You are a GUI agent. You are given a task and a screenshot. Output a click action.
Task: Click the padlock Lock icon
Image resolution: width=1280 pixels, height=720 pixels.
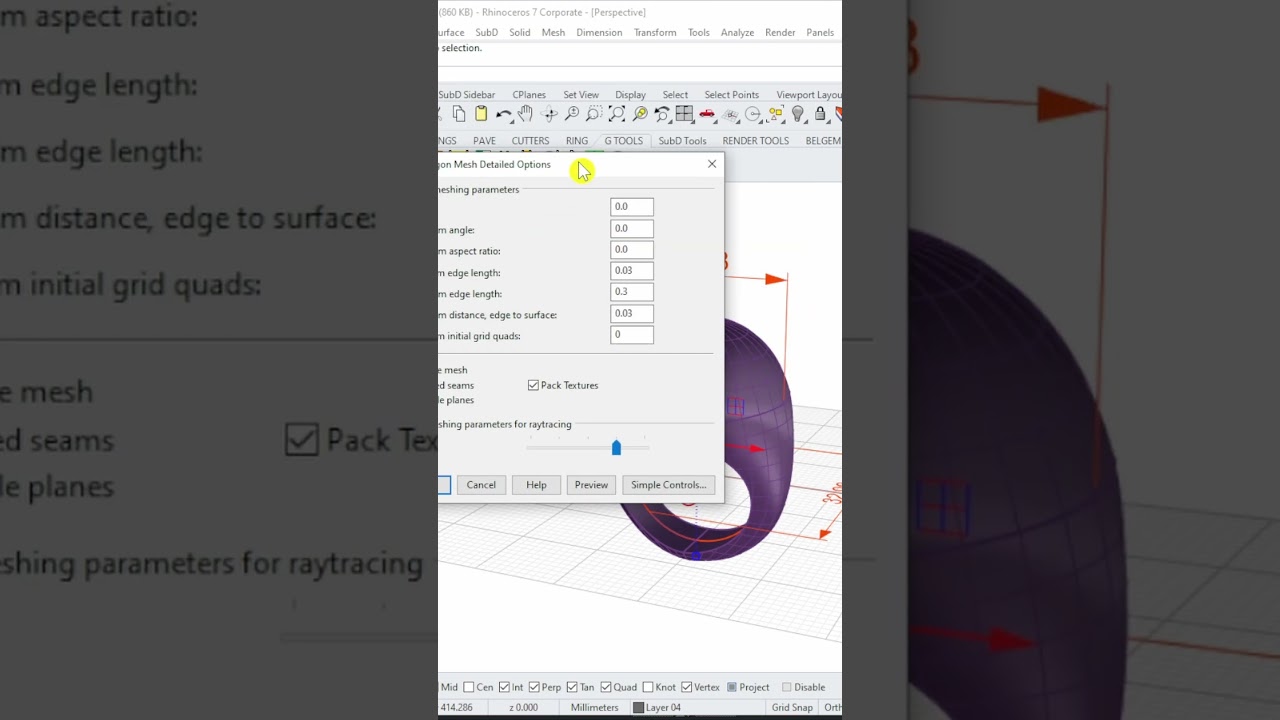pyautogui.click(x=820, y=114)
